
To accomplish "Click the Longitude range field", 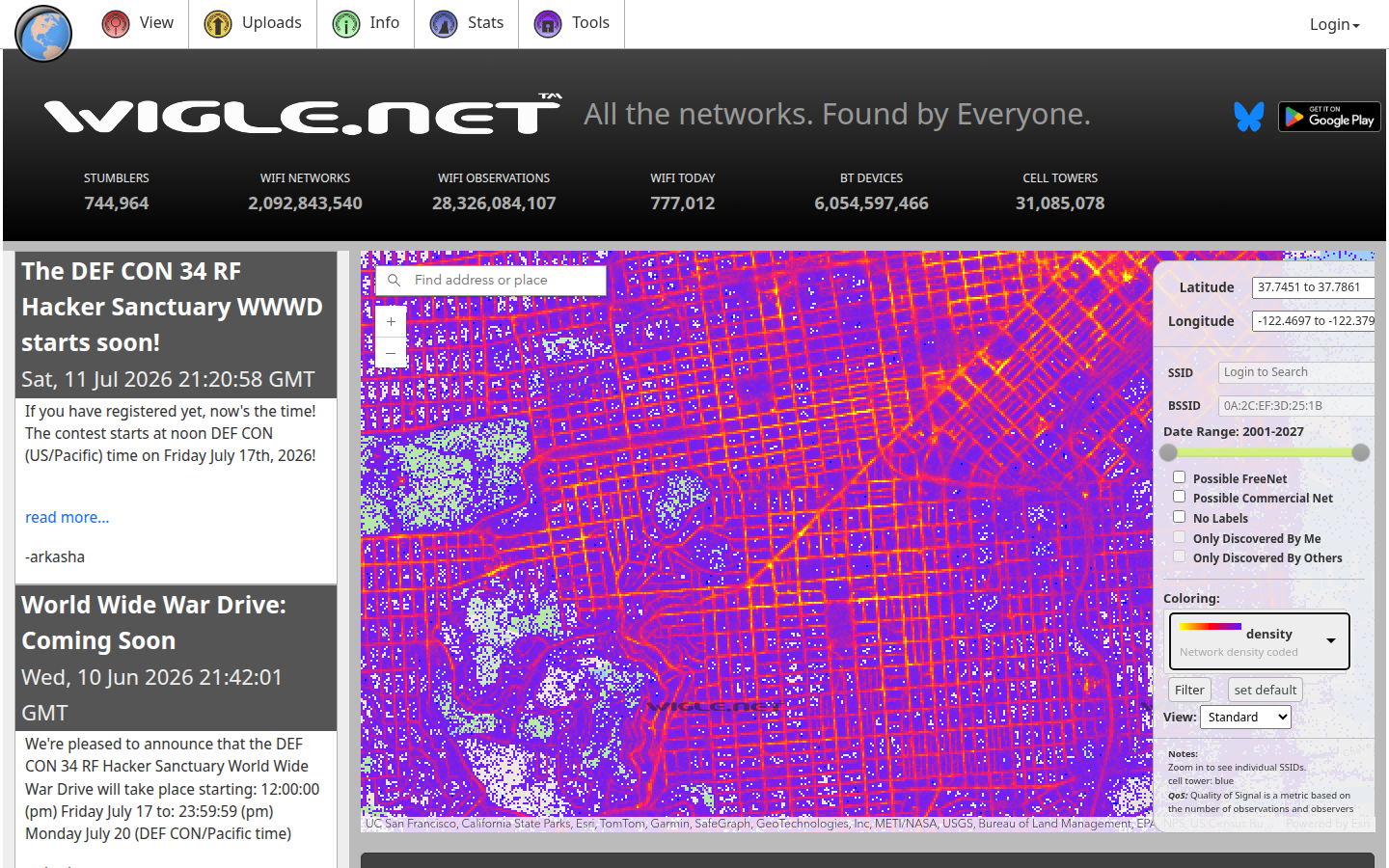I will point(1314,321).
